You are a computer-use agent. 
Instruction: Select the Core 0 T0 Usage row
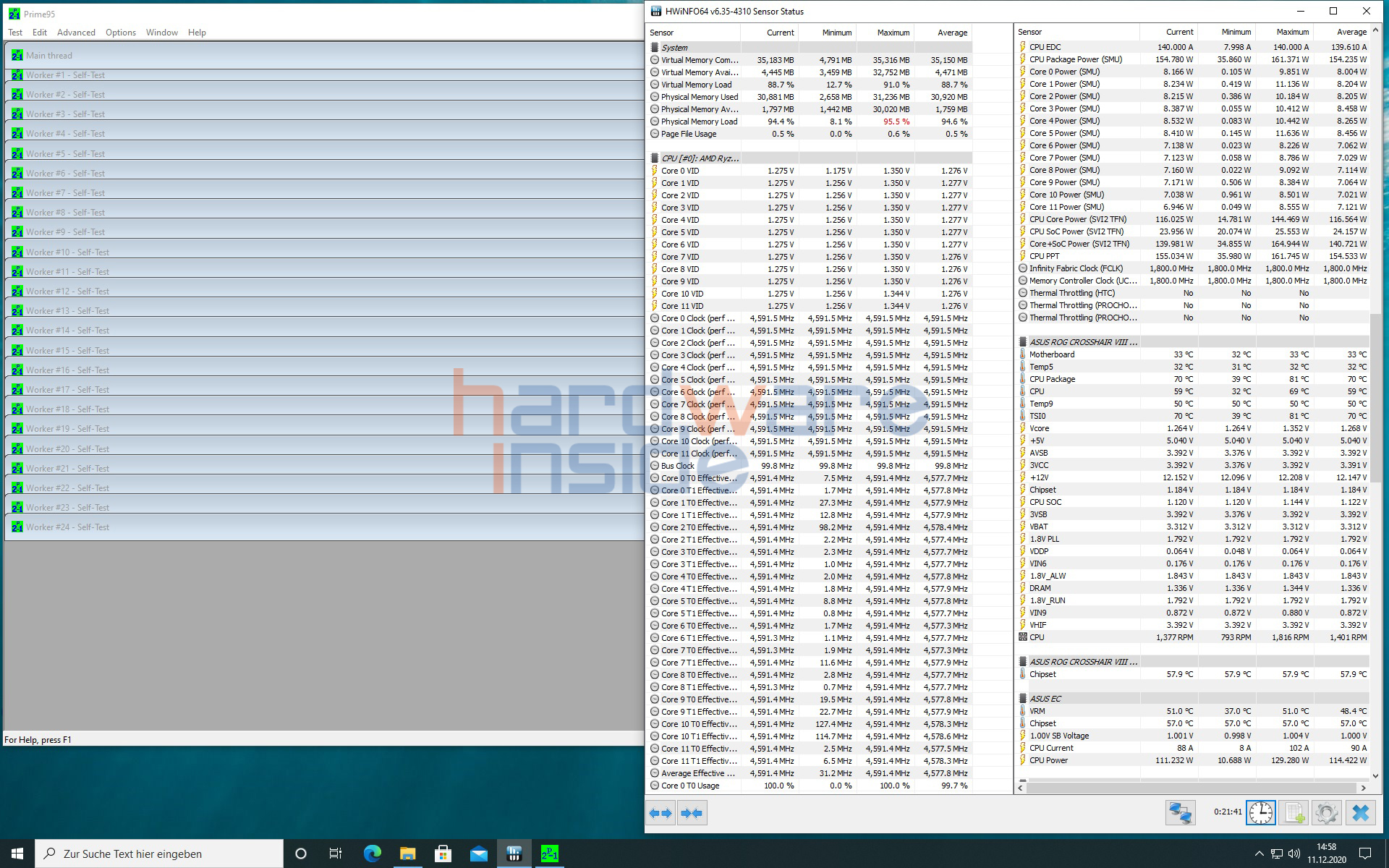809,786
